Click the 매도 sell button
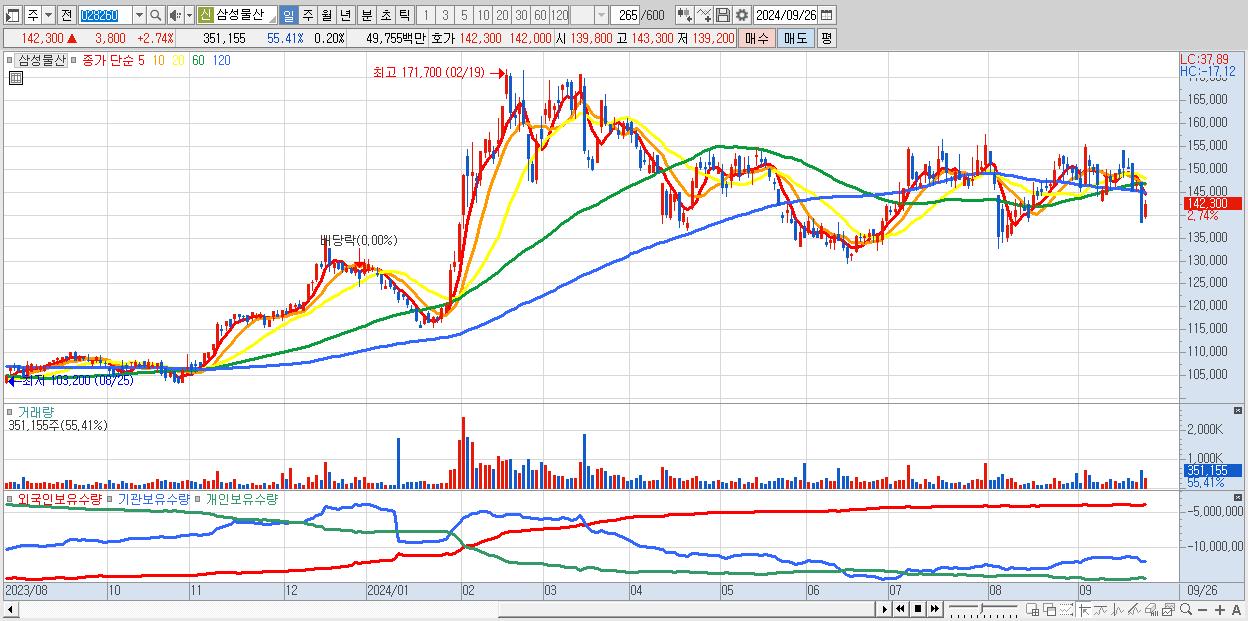The width and height of the screenshot is (1248, 621). pyautogui.click(x=795, y=38)
